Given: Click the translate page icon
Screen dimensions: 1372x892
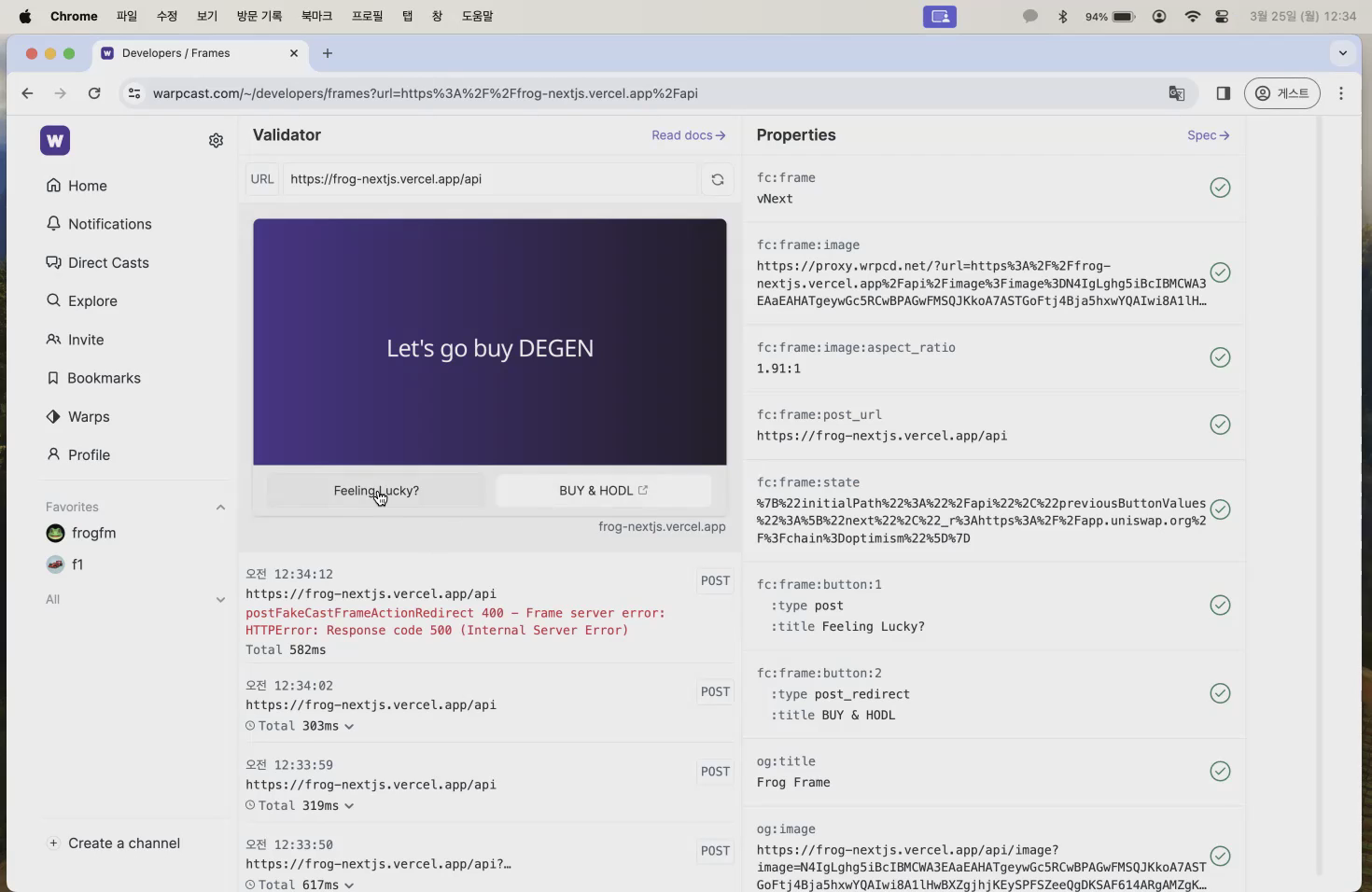Looking at the screenshot, I should tap(1177, 93).
